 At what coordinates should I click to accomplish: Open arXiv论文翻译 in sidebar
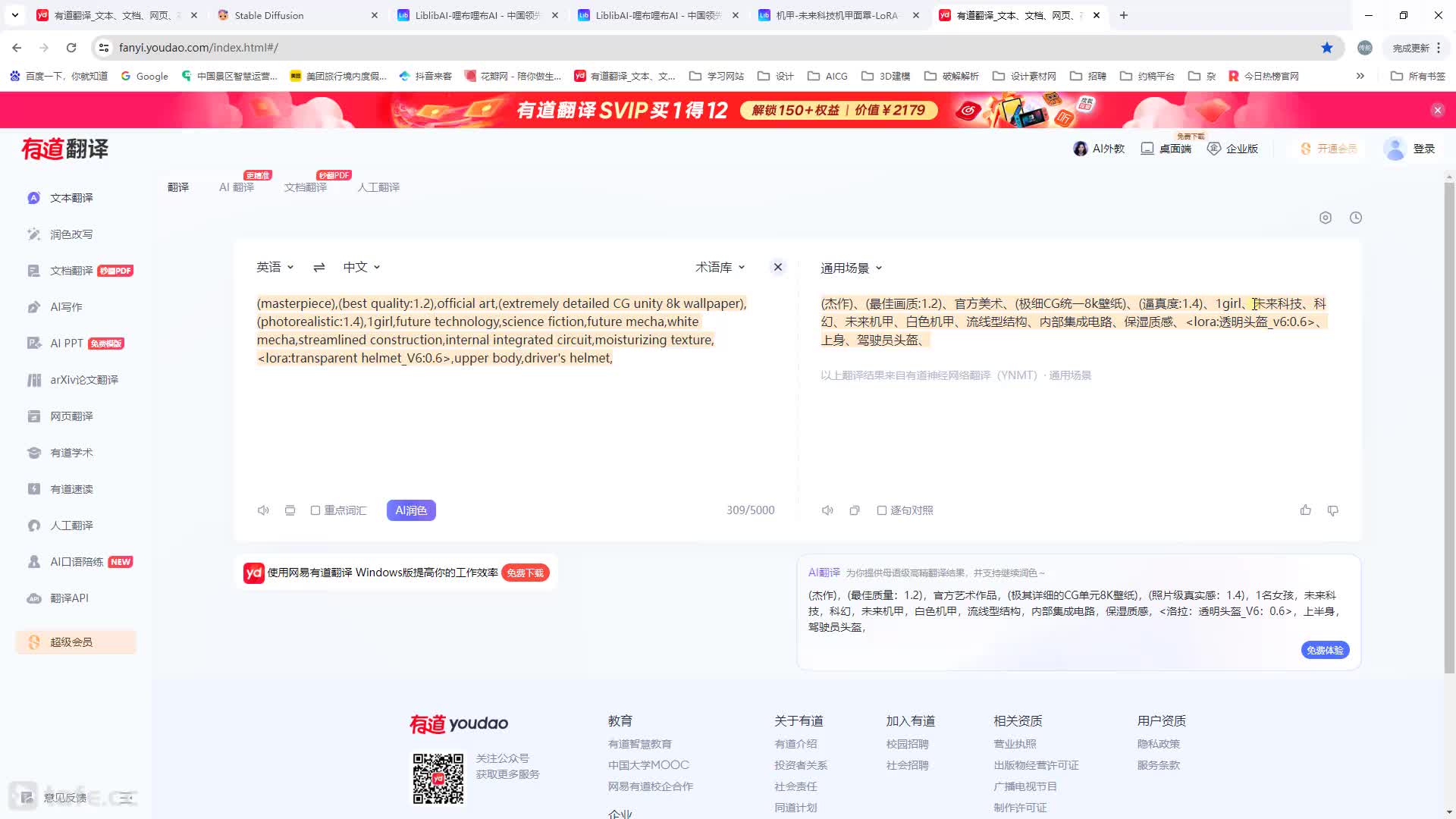point(73,380)
